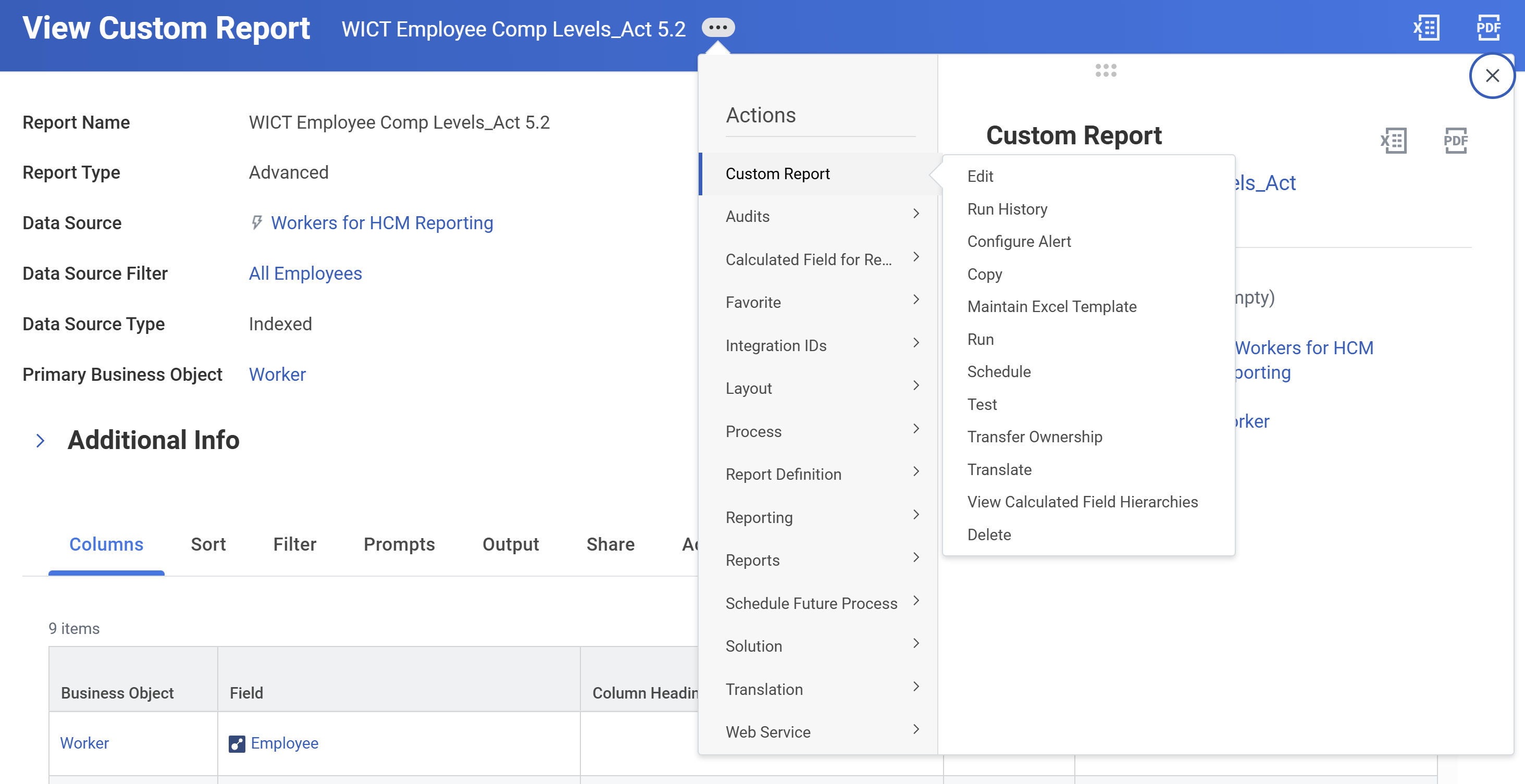The height and width of the screenshot is (784, 1525).
Task: Open the Worker link in the table row
Action: point(84,743)
